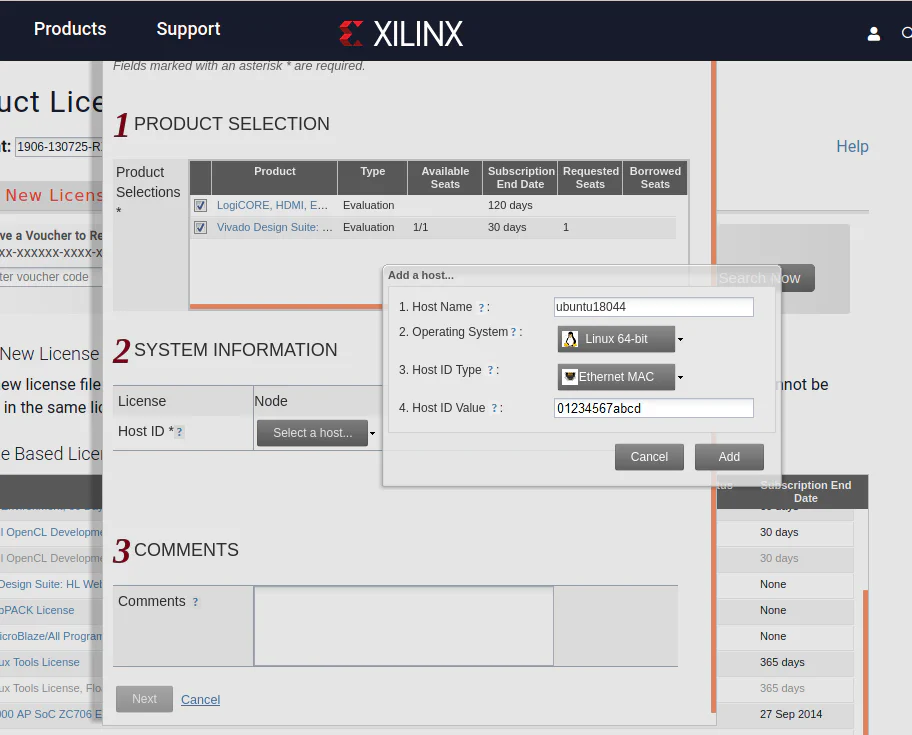This screenshot has height=735, width=912.
Task: Click the help icon next to Host ID
Action: tap(179, 432)
